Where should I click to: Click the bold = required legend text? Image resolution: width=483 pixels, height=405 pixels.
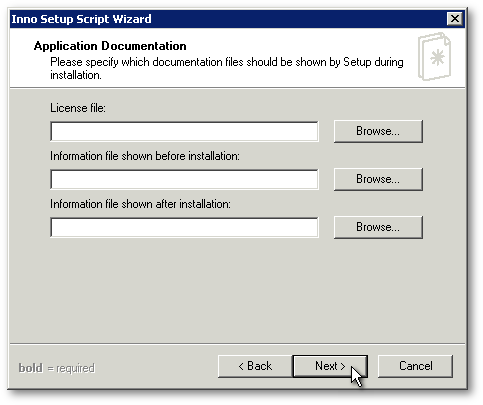click(x=57, y=368)
